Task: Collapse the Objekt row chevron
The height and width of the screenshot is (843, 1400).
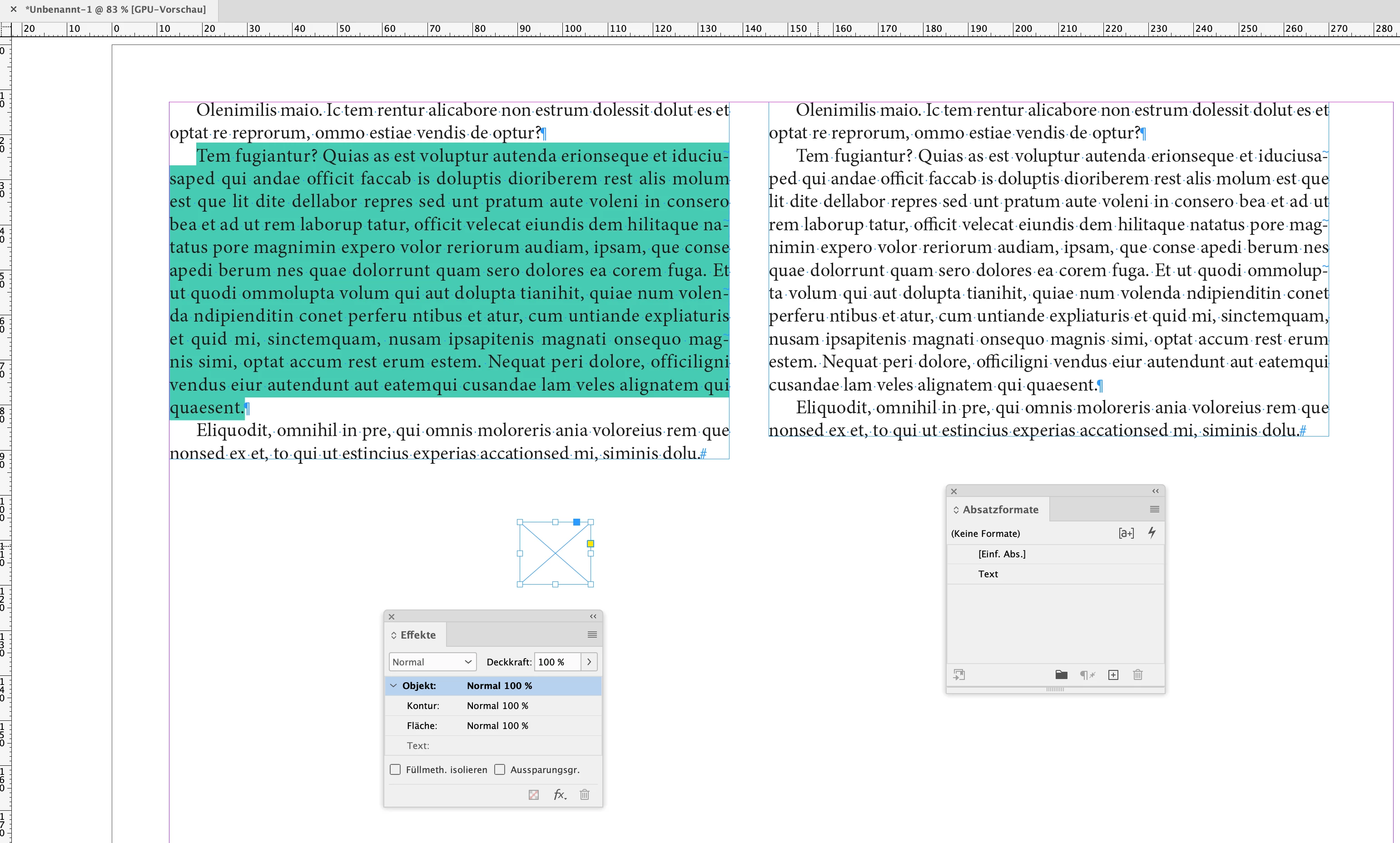Action: pos(393,686)
